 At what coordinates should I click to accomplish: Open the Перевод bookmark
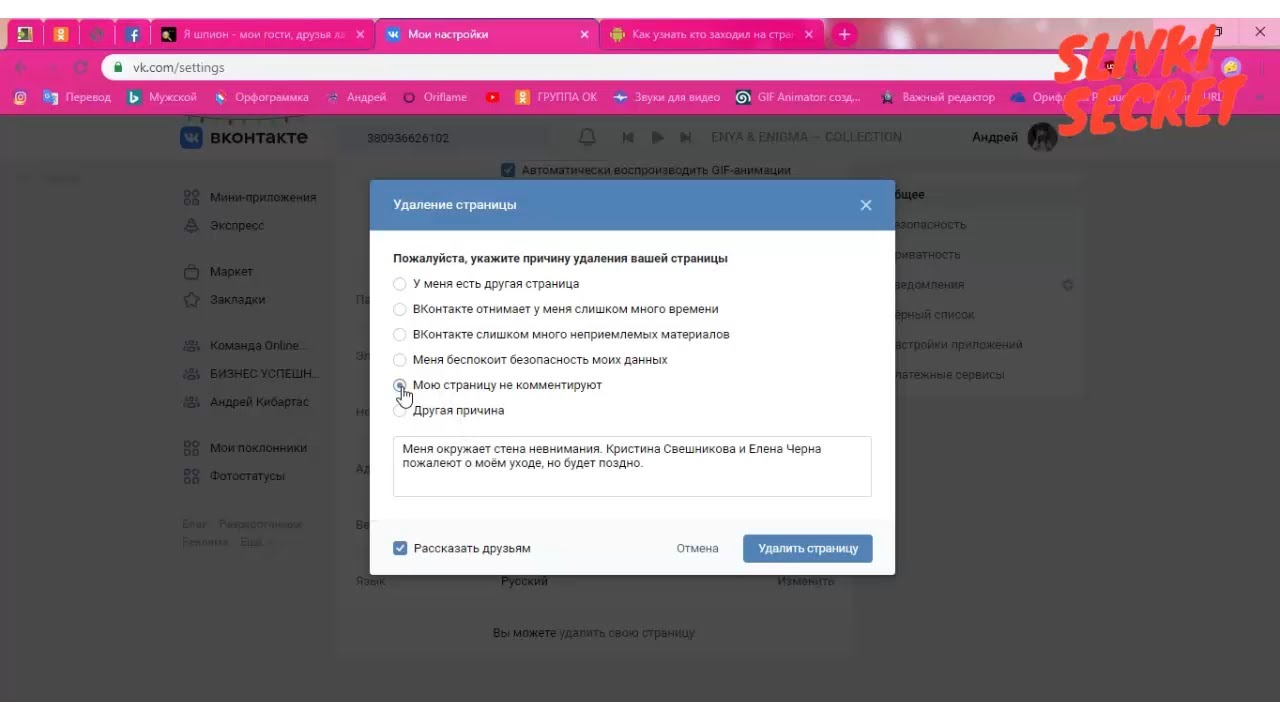77,97
